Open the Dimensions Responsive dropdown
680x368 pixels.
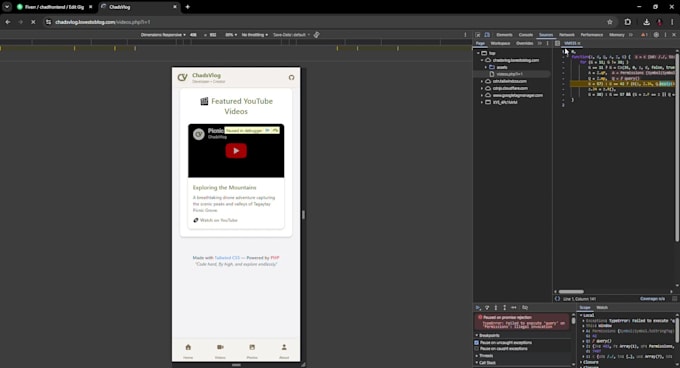pos(163,35)
